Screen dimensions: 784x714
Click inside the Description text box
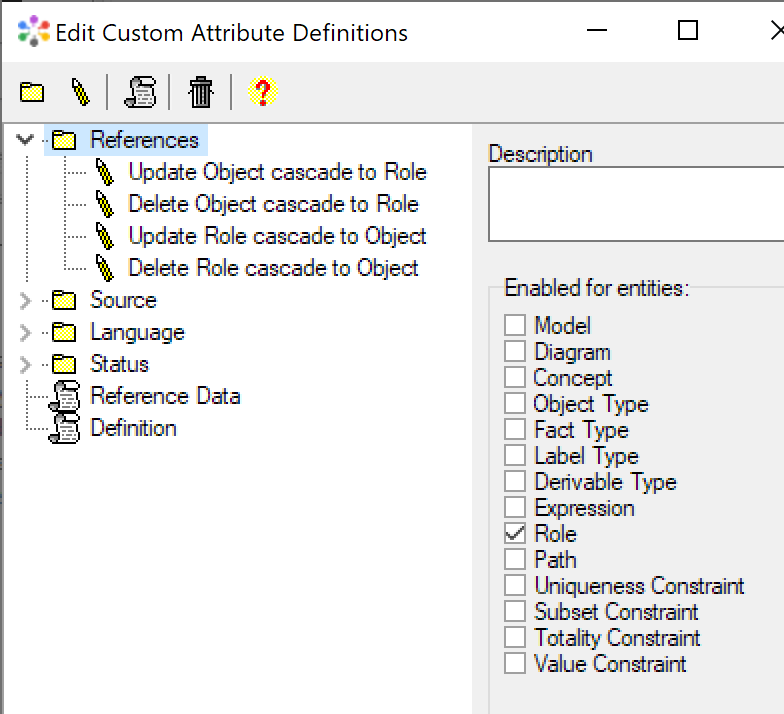pos(635,204)
